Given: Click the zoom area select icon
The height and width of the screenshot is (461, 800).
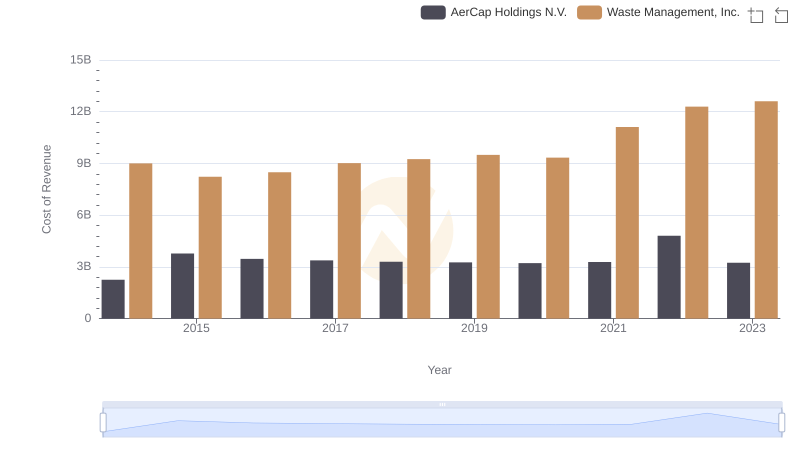Looking at the screenshot, I should coord(756,15).
